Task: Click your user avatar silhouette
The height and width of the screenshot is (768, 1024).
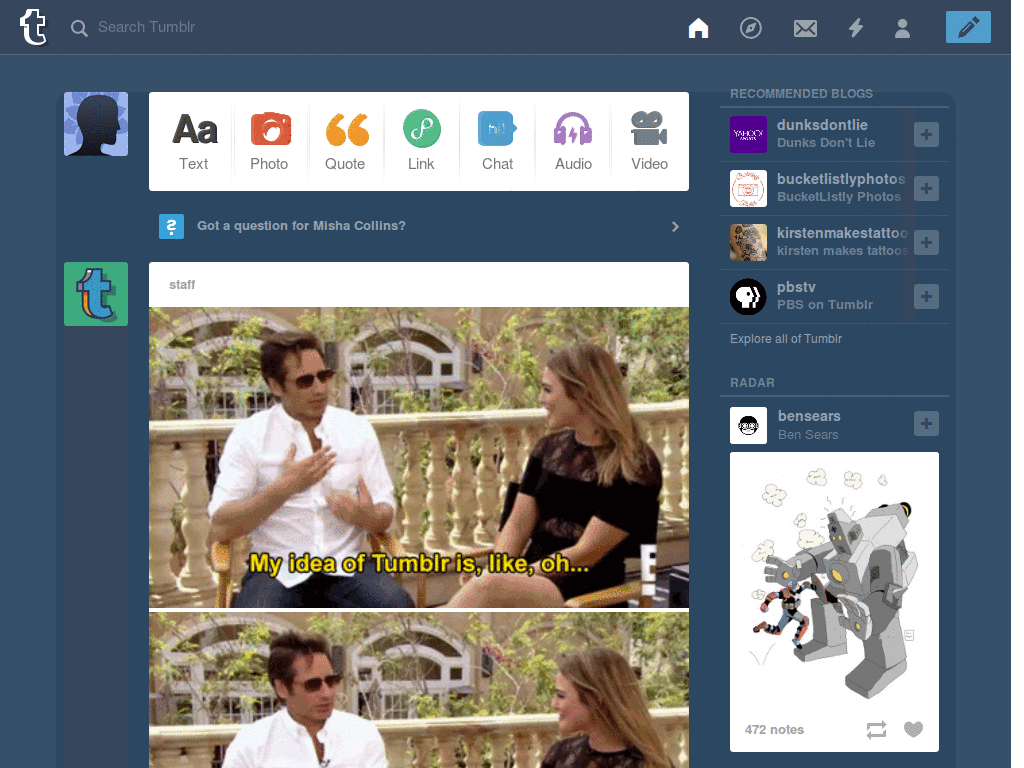Action: (96, 124)
